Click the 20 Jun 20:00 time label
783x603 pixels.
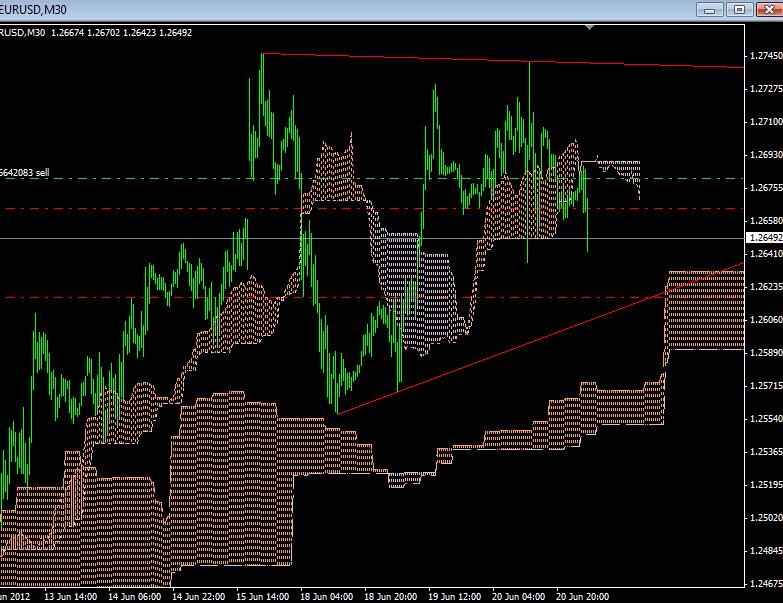[x=582, y=597]
